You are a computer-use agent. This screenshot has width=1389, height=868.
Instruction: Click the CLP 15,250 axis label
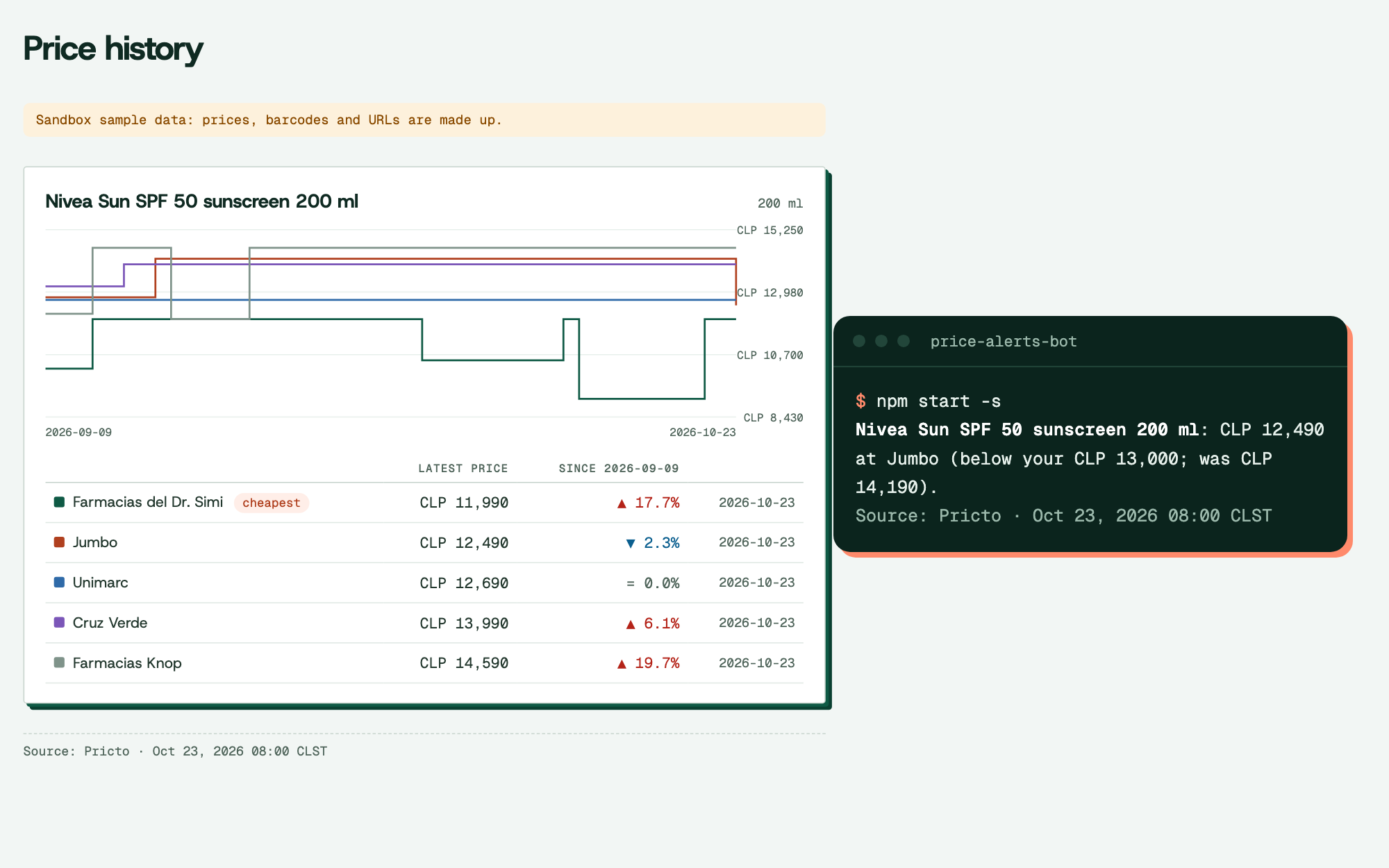pos(770,231)
